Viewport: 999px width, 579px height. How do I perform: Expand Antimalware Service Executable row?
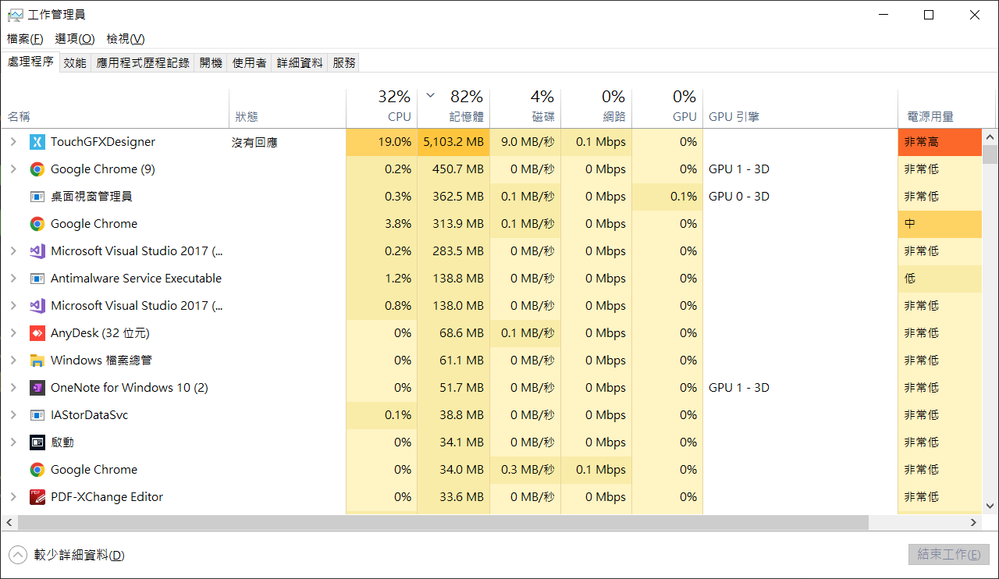pos(13,279)
